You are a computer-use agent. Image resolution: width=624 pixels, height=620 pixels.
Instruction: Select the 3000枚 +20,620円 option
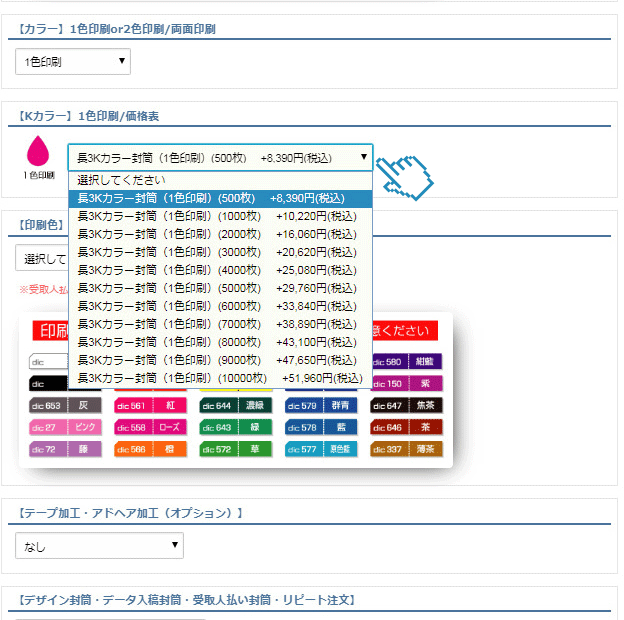pyautogui.click(x=220, y=252)
